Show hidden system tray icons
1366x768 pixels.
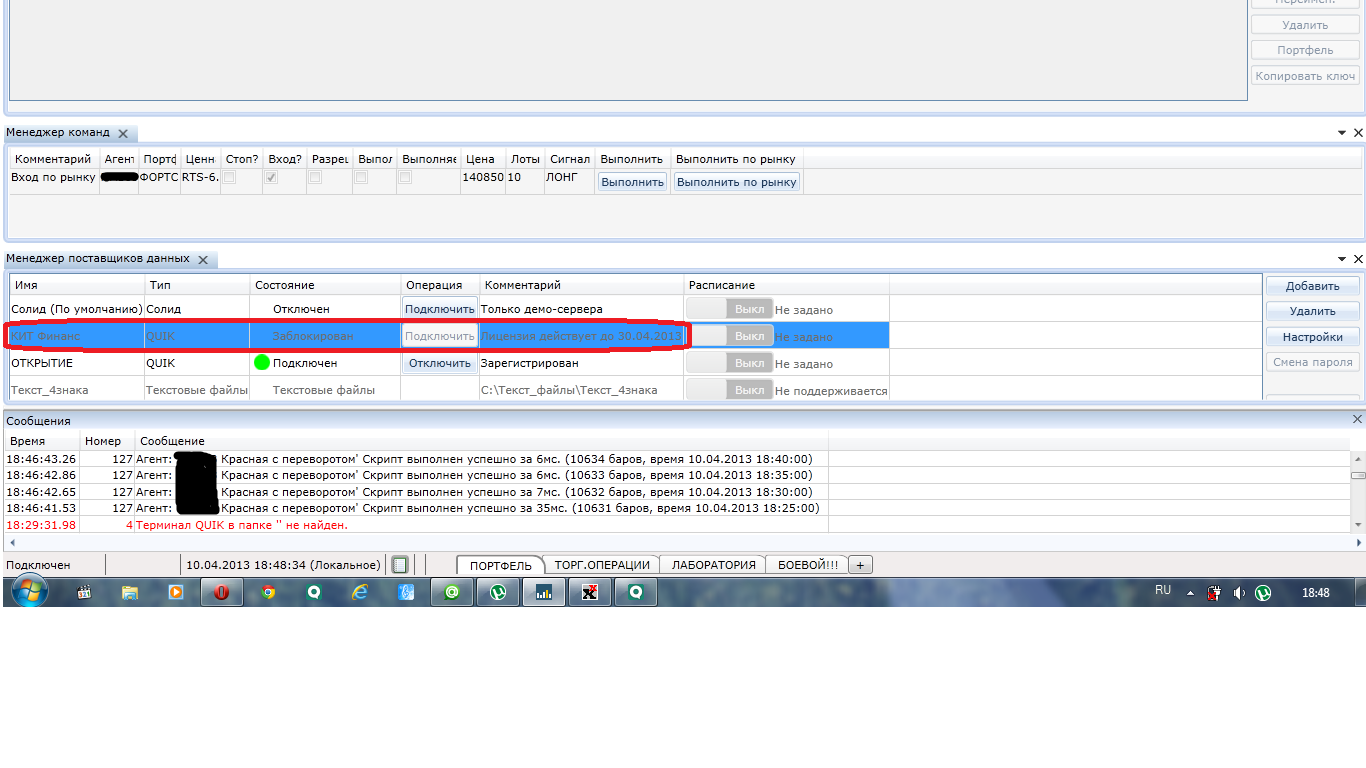(x=1190, y=593)
